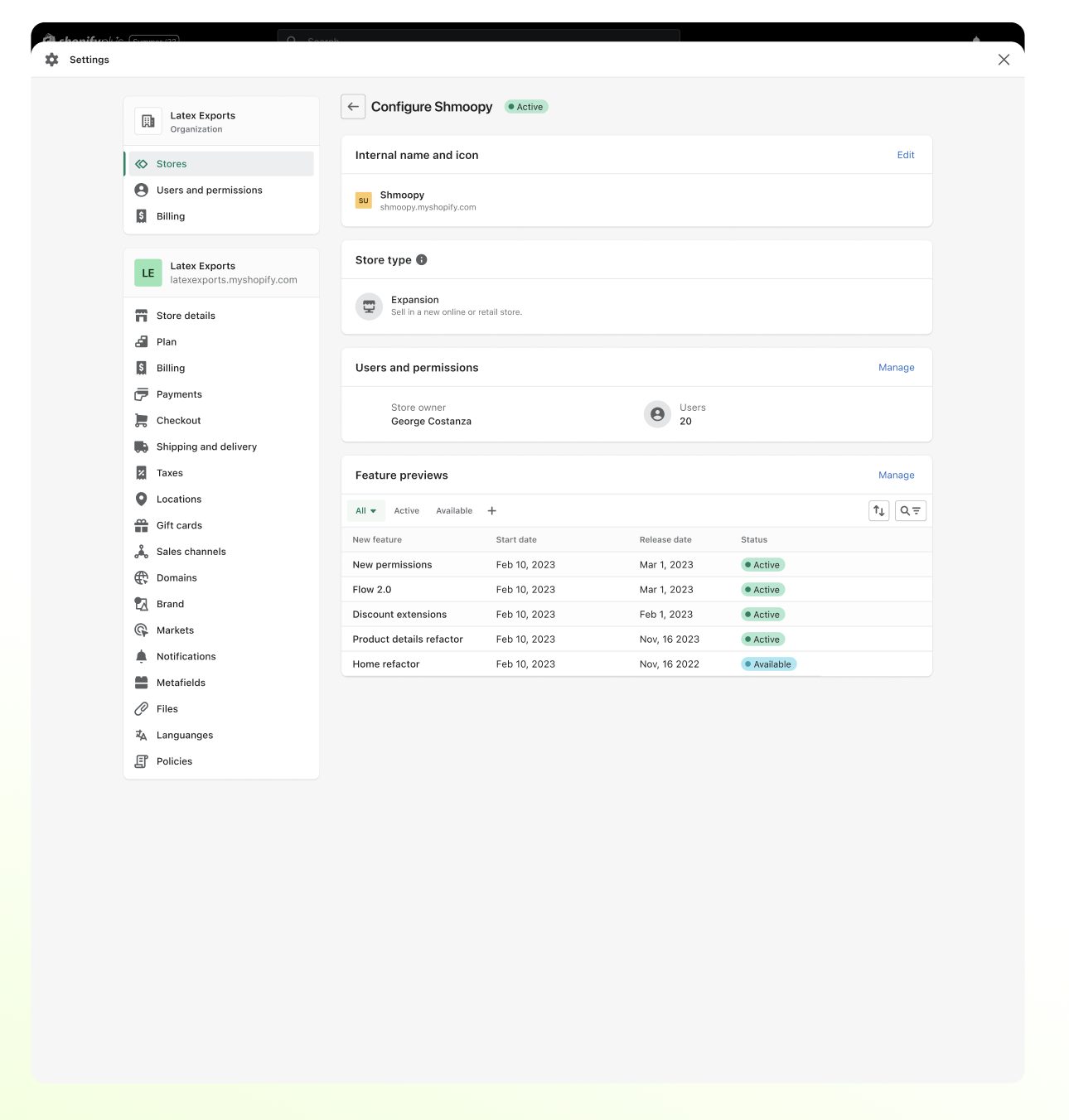Click the Store details shop icon

(x=142, y=316)
